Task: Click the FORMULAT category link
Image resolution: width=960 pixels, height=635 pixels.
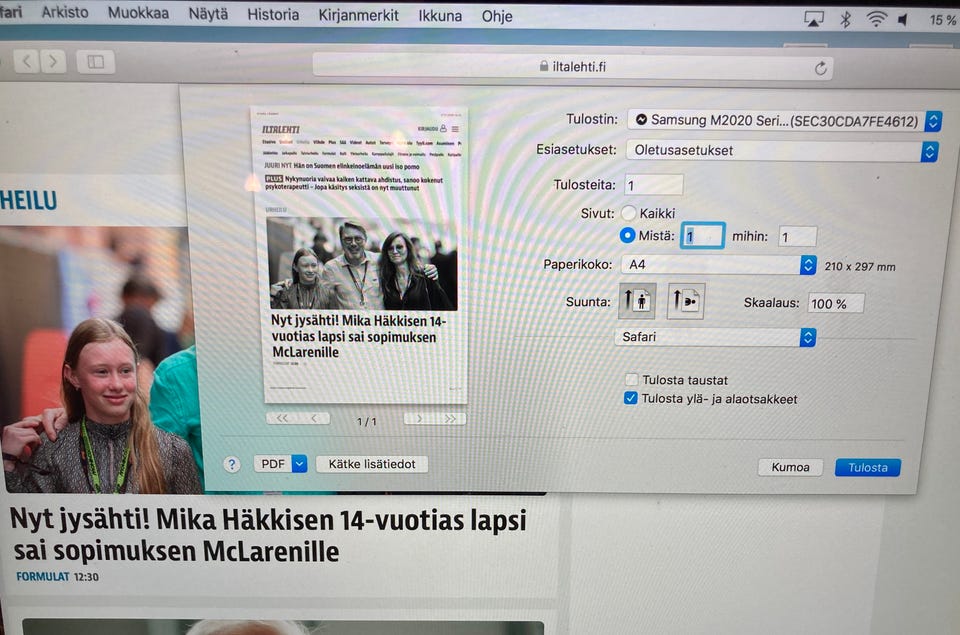Action: [x=42, y=576]
